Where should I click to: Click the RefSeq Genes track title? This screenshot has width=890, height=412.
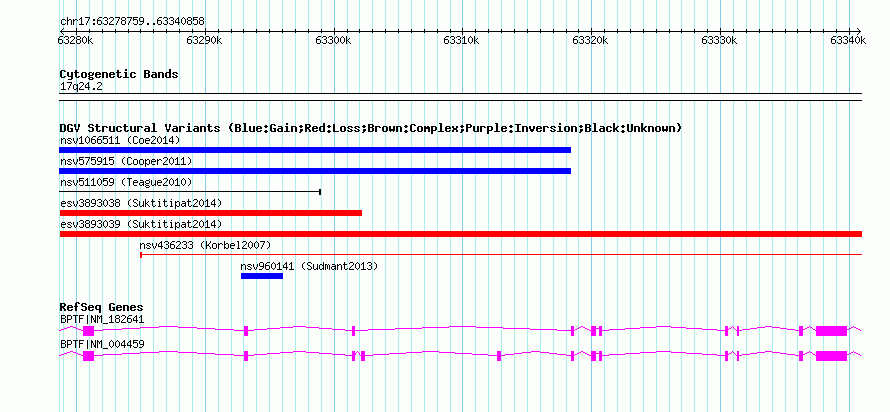(x=102, y=308)
